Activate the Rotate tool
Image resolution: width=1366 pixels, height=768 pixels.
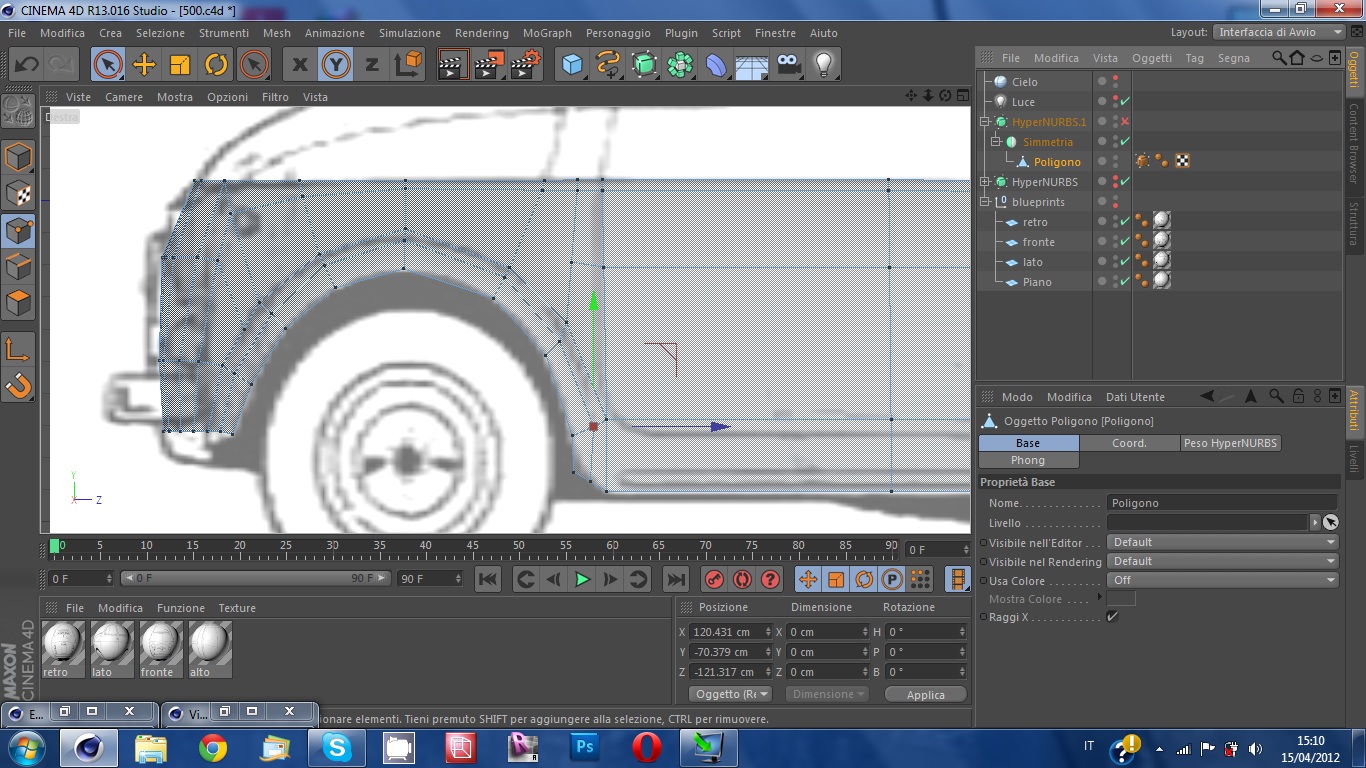pos(216,65)
